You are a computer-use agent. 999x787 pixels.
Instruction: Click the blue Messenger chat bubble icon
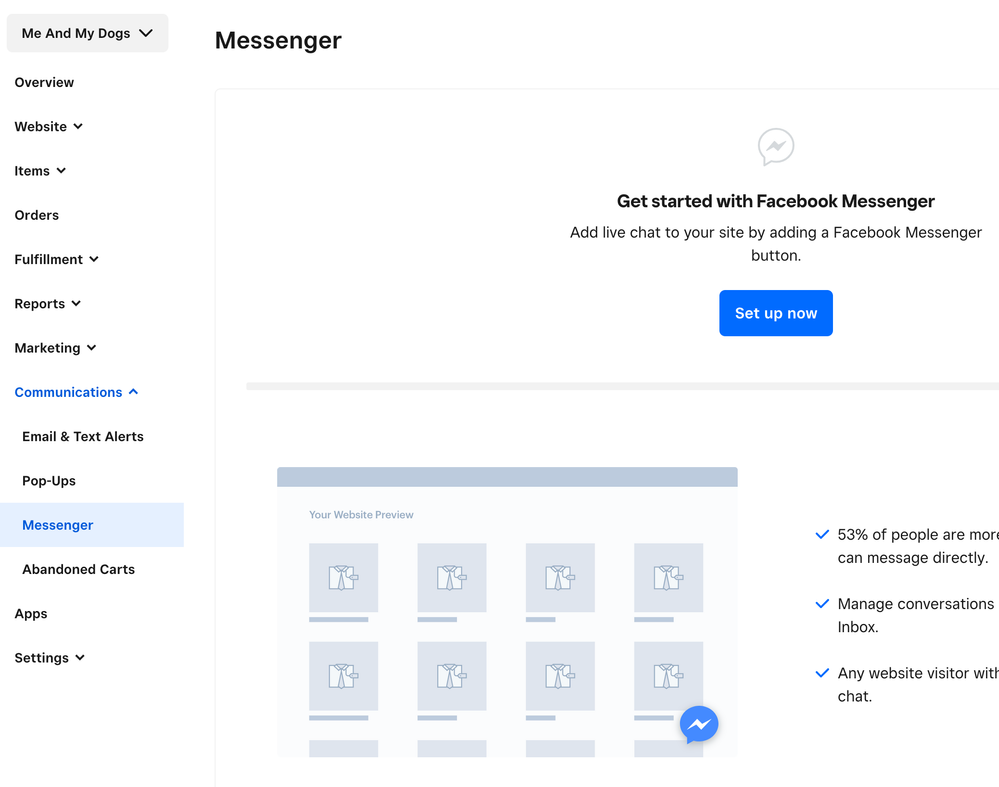[x=699, y=724]
